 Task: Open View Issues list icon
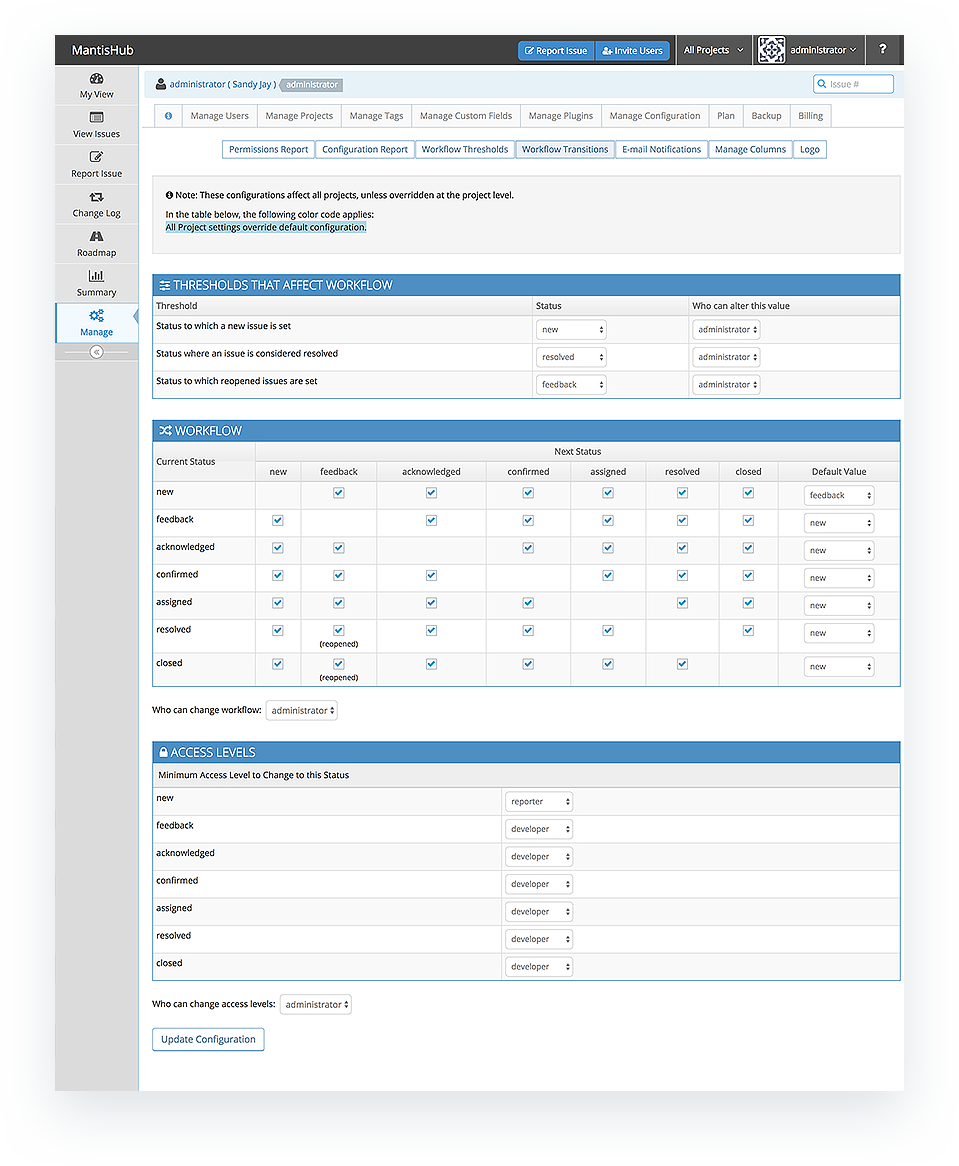(97, 117)
